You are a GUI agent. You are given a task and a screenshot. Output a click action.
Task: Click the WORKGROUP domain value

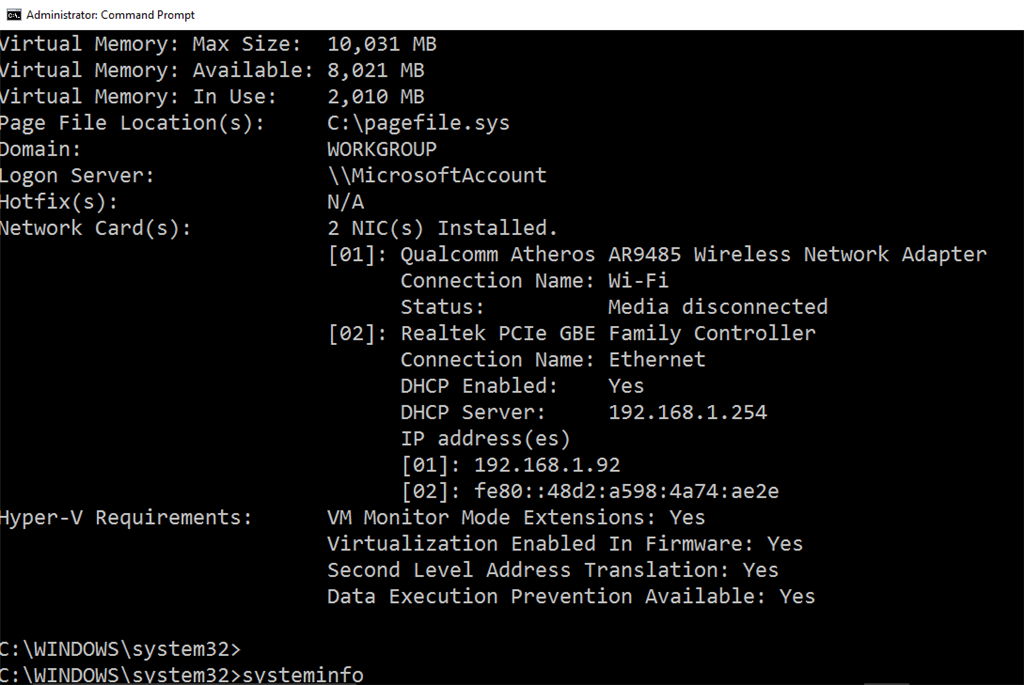[x=382, y=149]
